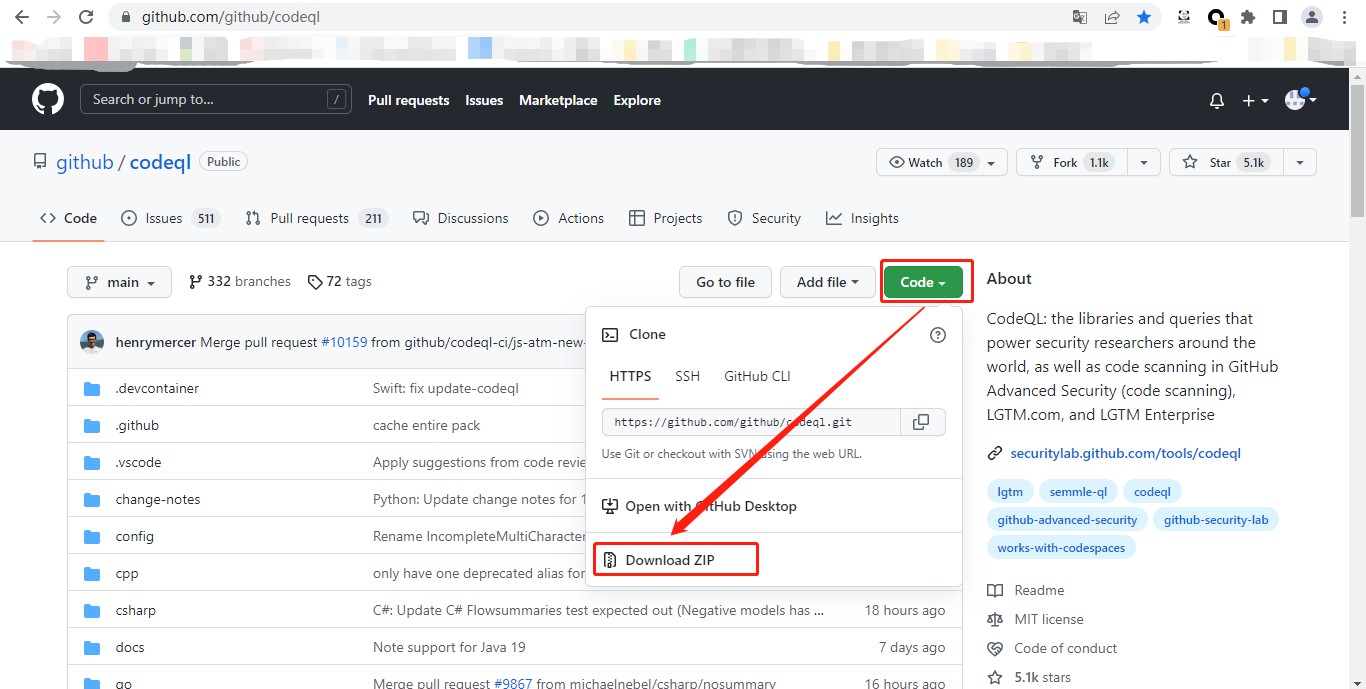Image resolution: width=1366 pixels, height=689 pixels.
Task: Open the config folder
Action: [x=135, y=536]
